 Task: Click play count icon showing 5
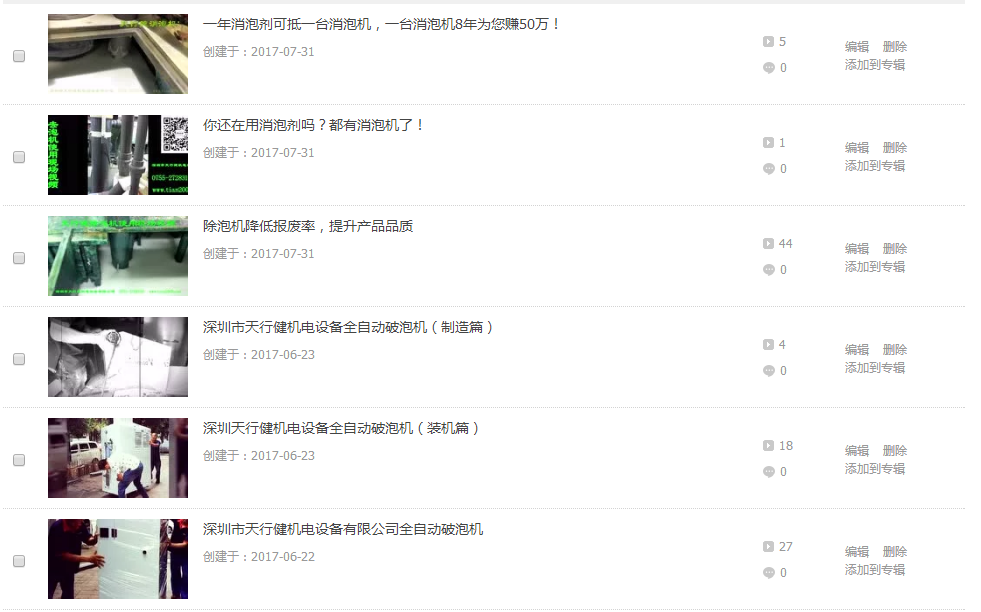click(768, 41)
